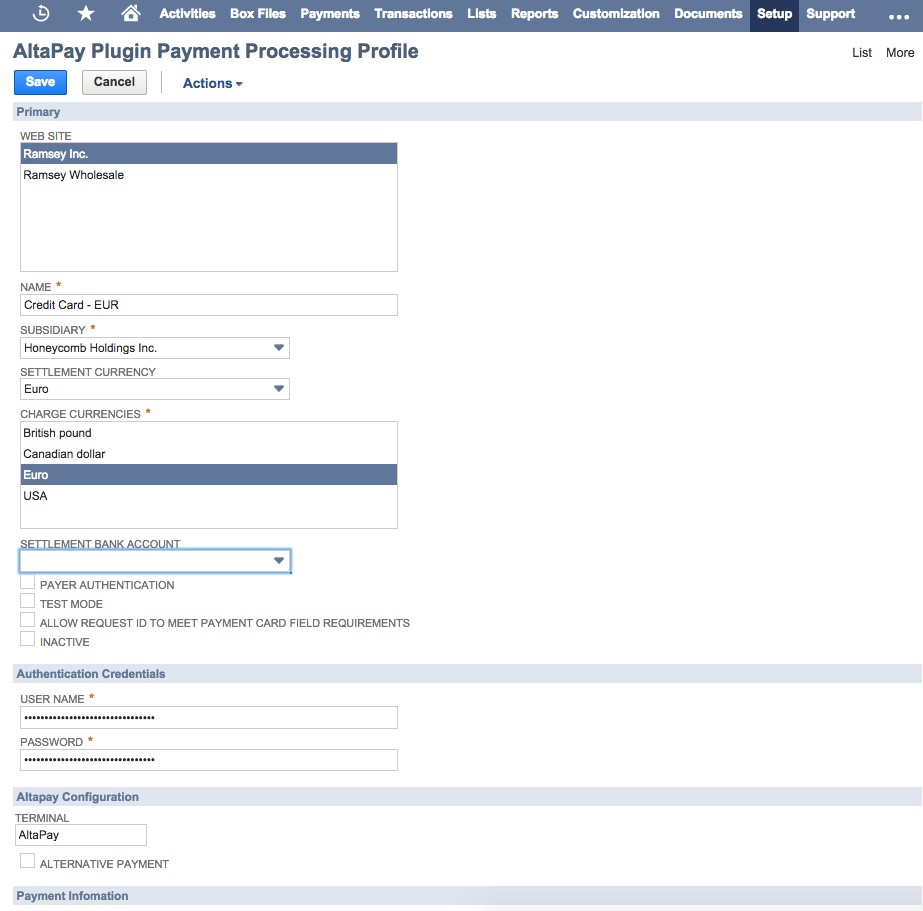The height and width of the screenshot is (911, 923).
Task: Enable Alternative Payment option
Action: [x=27, y=859]
